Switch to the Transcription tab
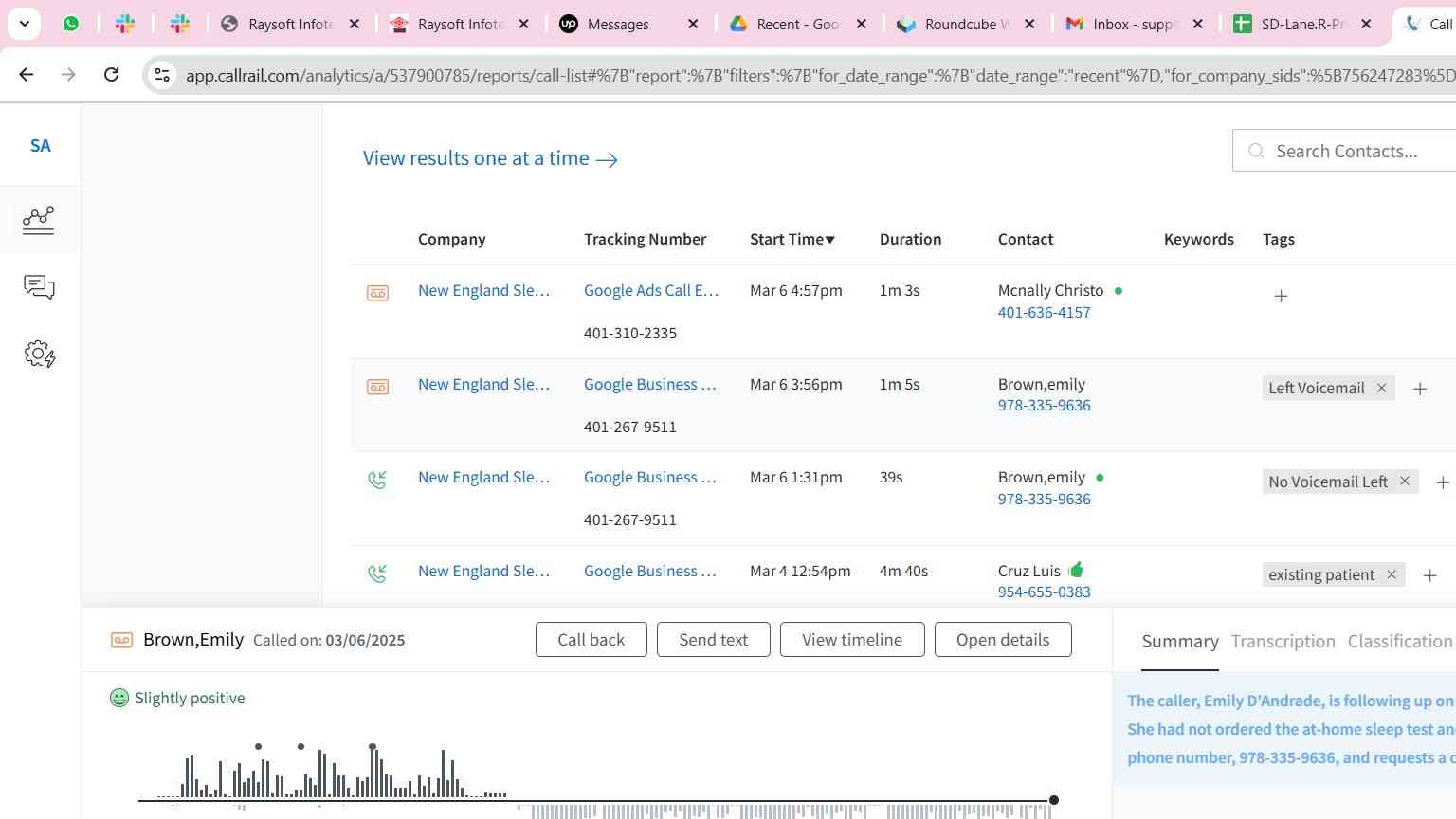This screenshot has width=1456, height=819. (1283, 642)
